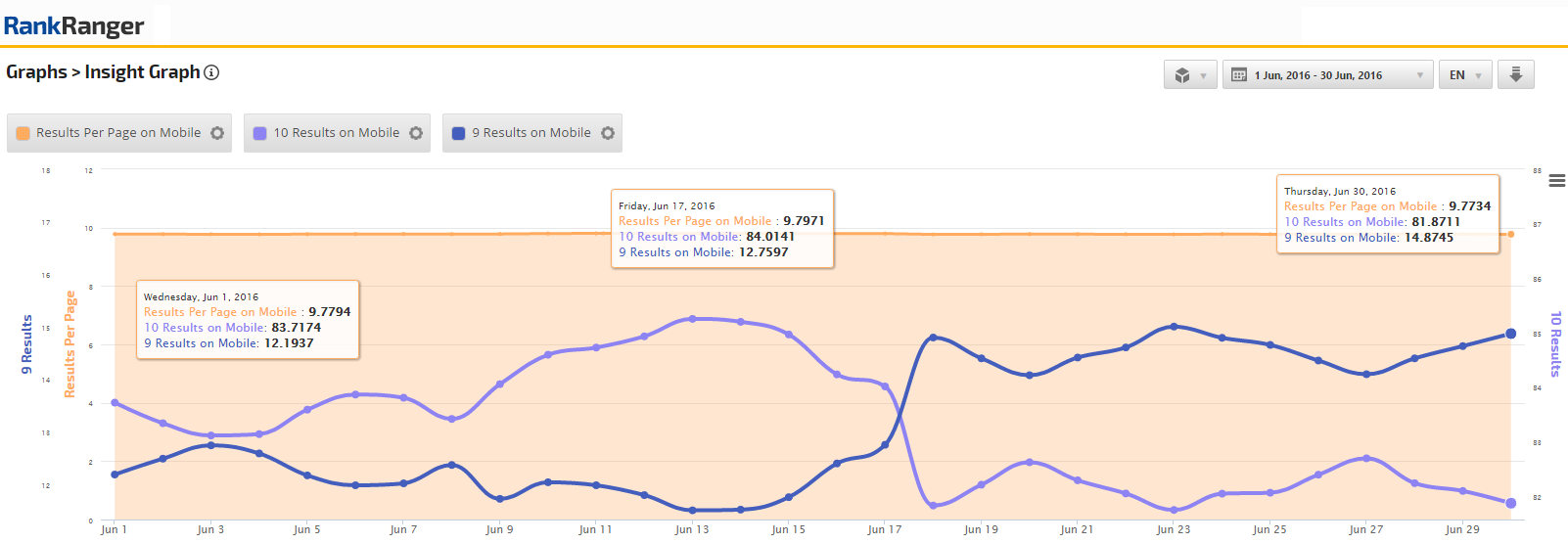Viewport: 1568px width, 543px height.
Task: Click the Jun 30 endpoint of 10 Results line
Action: (1511, 503)
